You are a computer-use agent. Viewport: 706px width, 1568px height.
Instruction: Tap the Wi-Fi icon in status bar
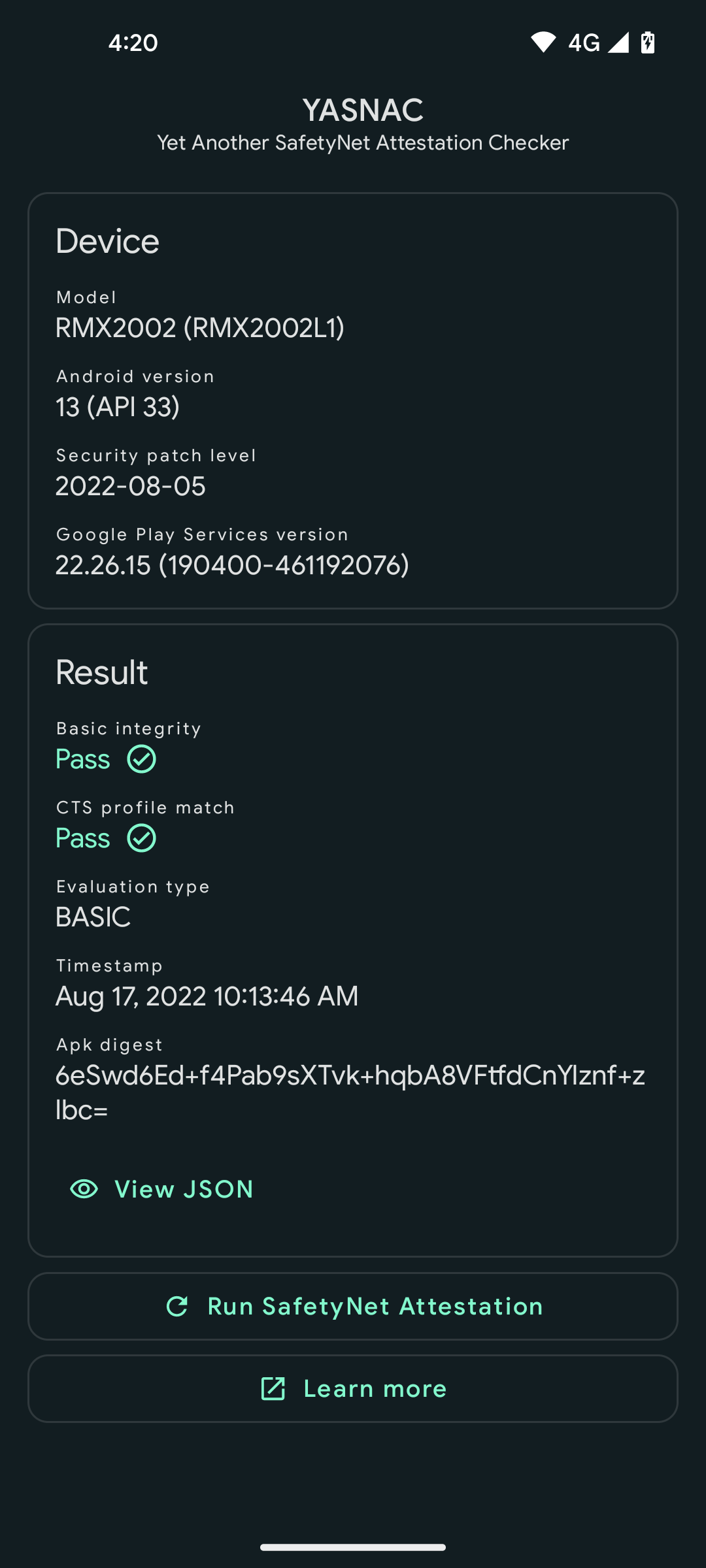coord(543,42)
